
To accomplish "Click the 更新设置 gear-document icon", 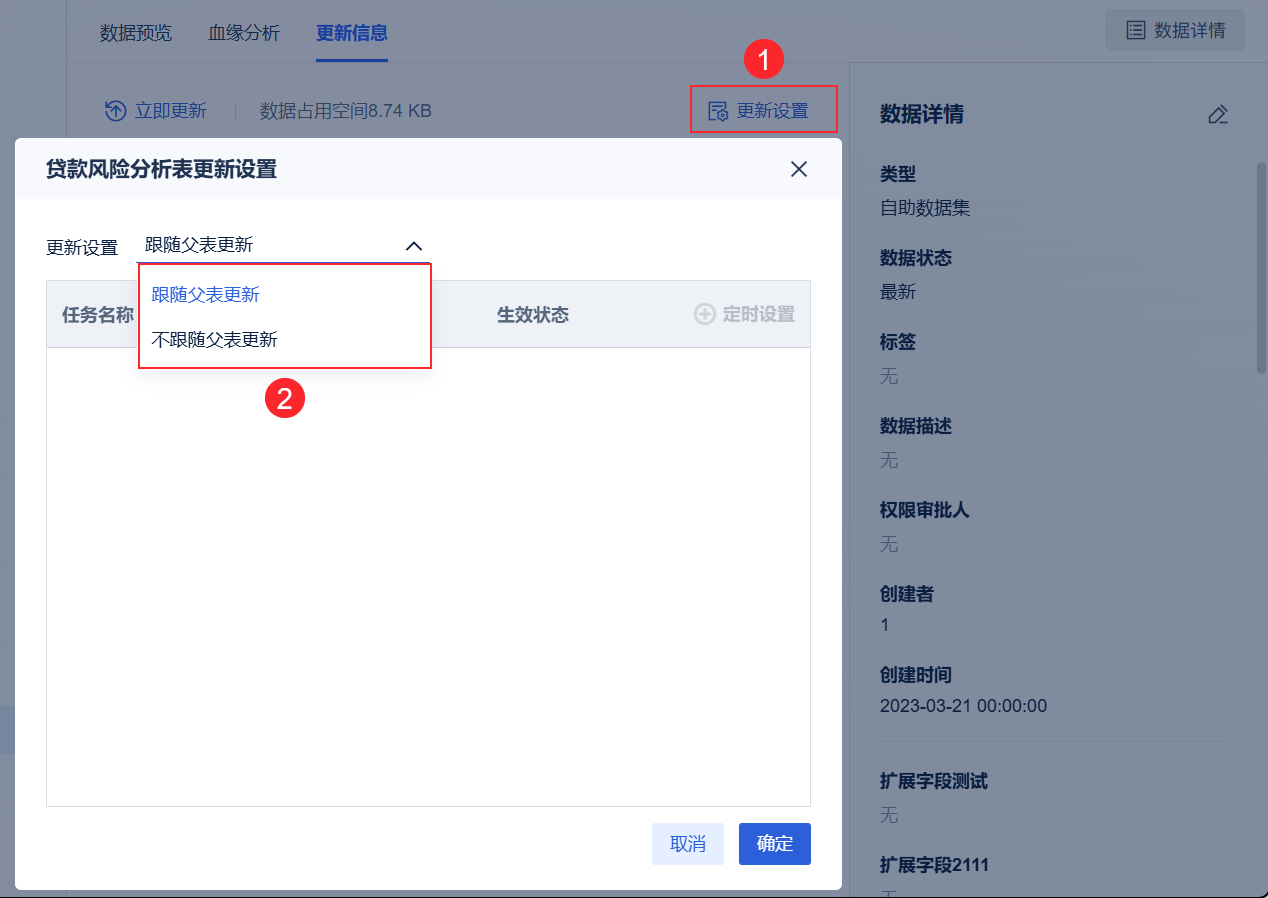I will [718, 111].
